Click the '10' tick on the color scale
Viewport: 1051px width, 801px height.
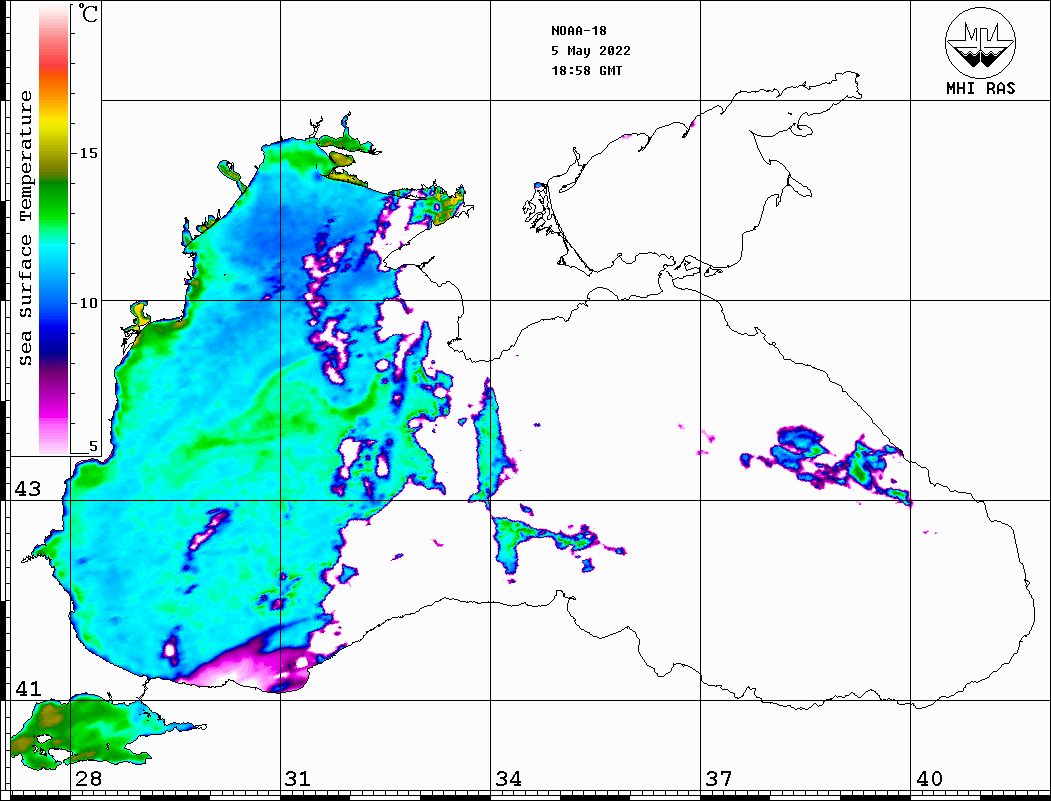point(88,303)
